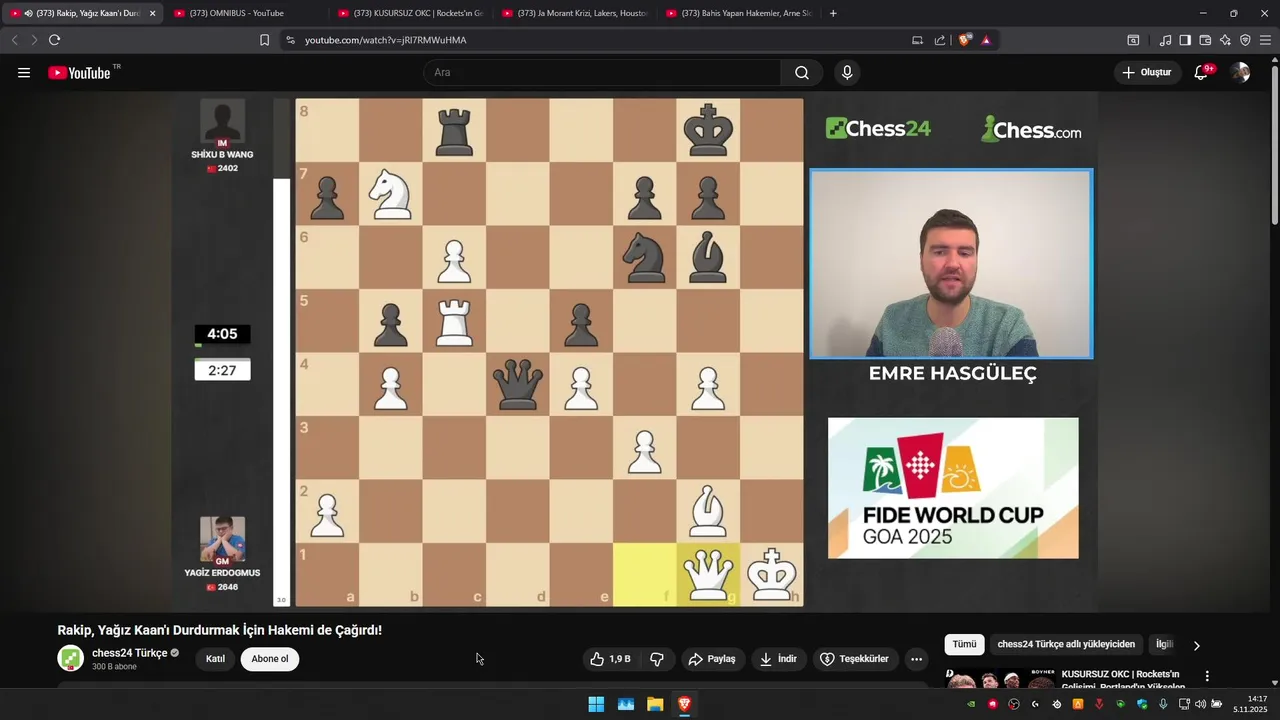Open the chess24 Türkçe channel avatar
1280x720 pixels.
pos(70,658)
